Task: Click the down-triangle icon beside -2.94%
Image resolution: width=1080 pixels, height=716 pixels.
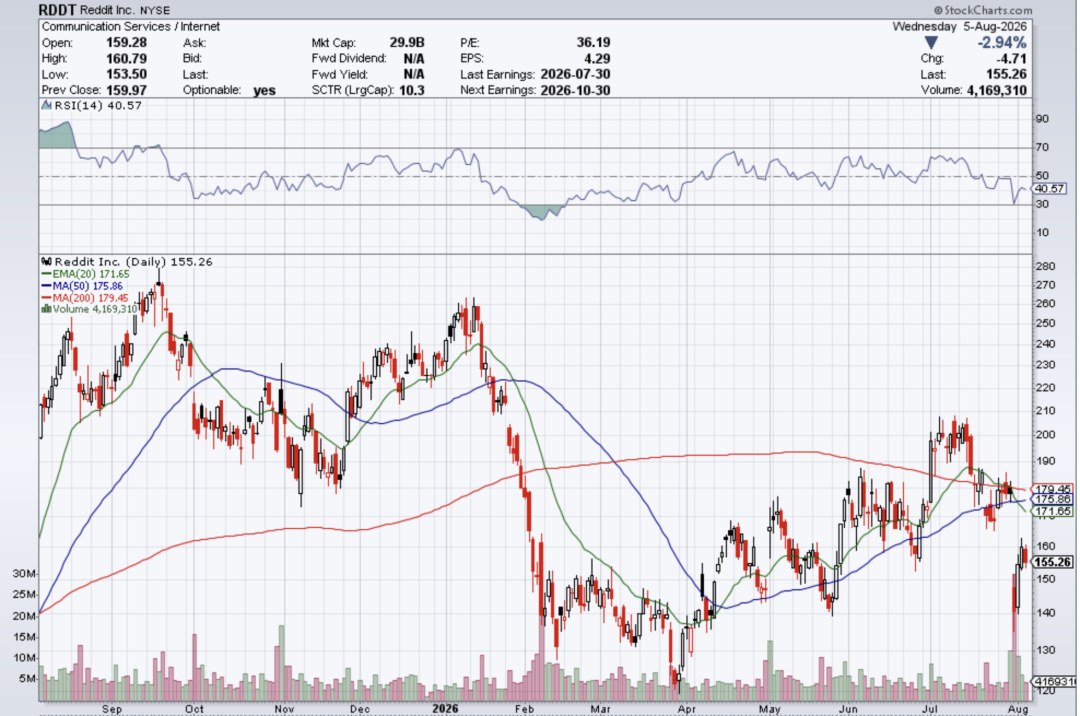Action: (x=931, y=43)
